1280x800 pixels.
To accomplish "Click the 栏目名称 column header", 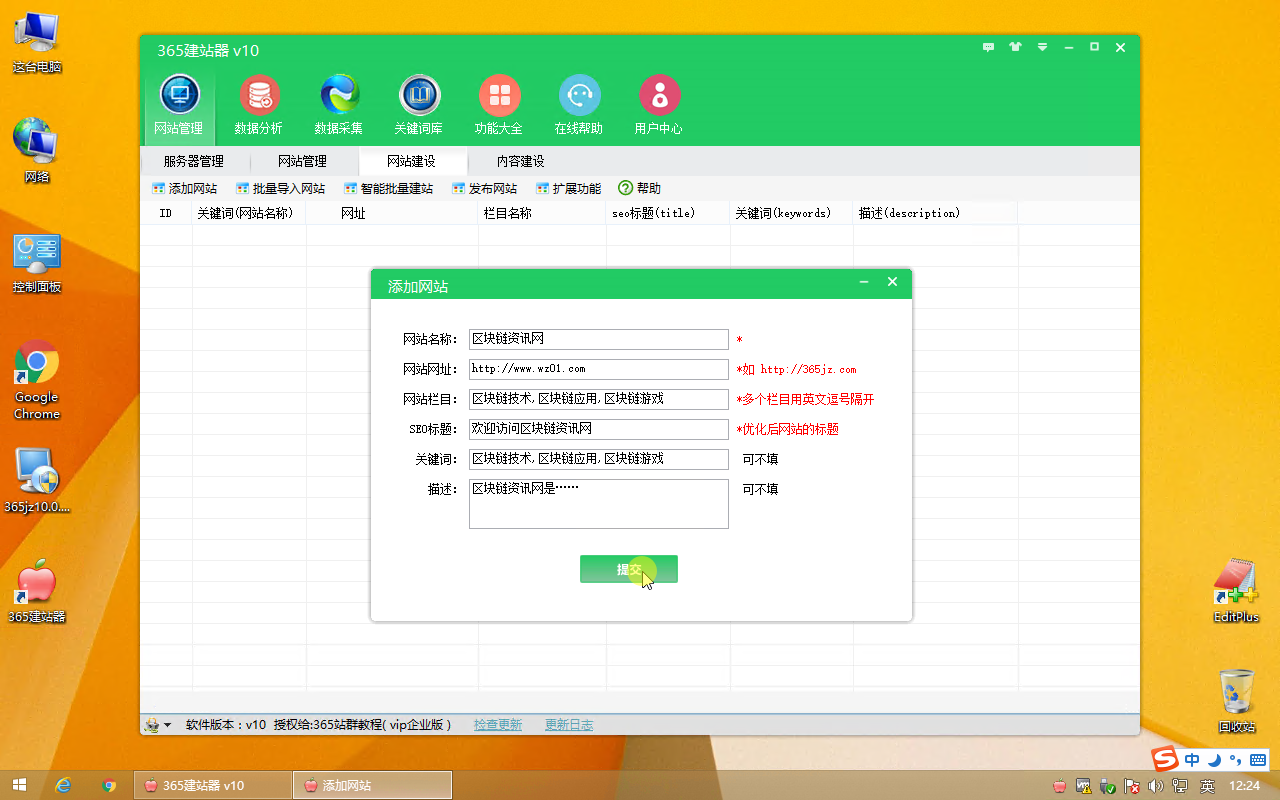I will point(543,213).
